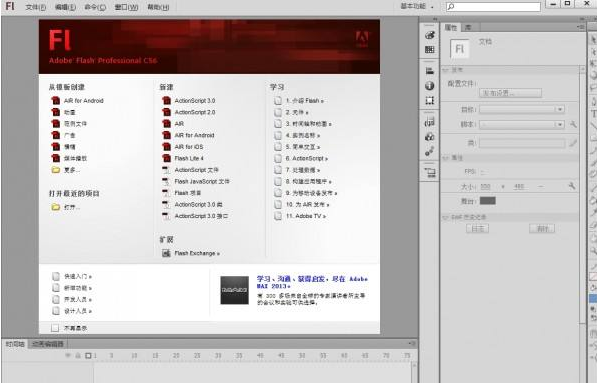
Task: Create new AIR for iOS document
Action: click(183, 147)
